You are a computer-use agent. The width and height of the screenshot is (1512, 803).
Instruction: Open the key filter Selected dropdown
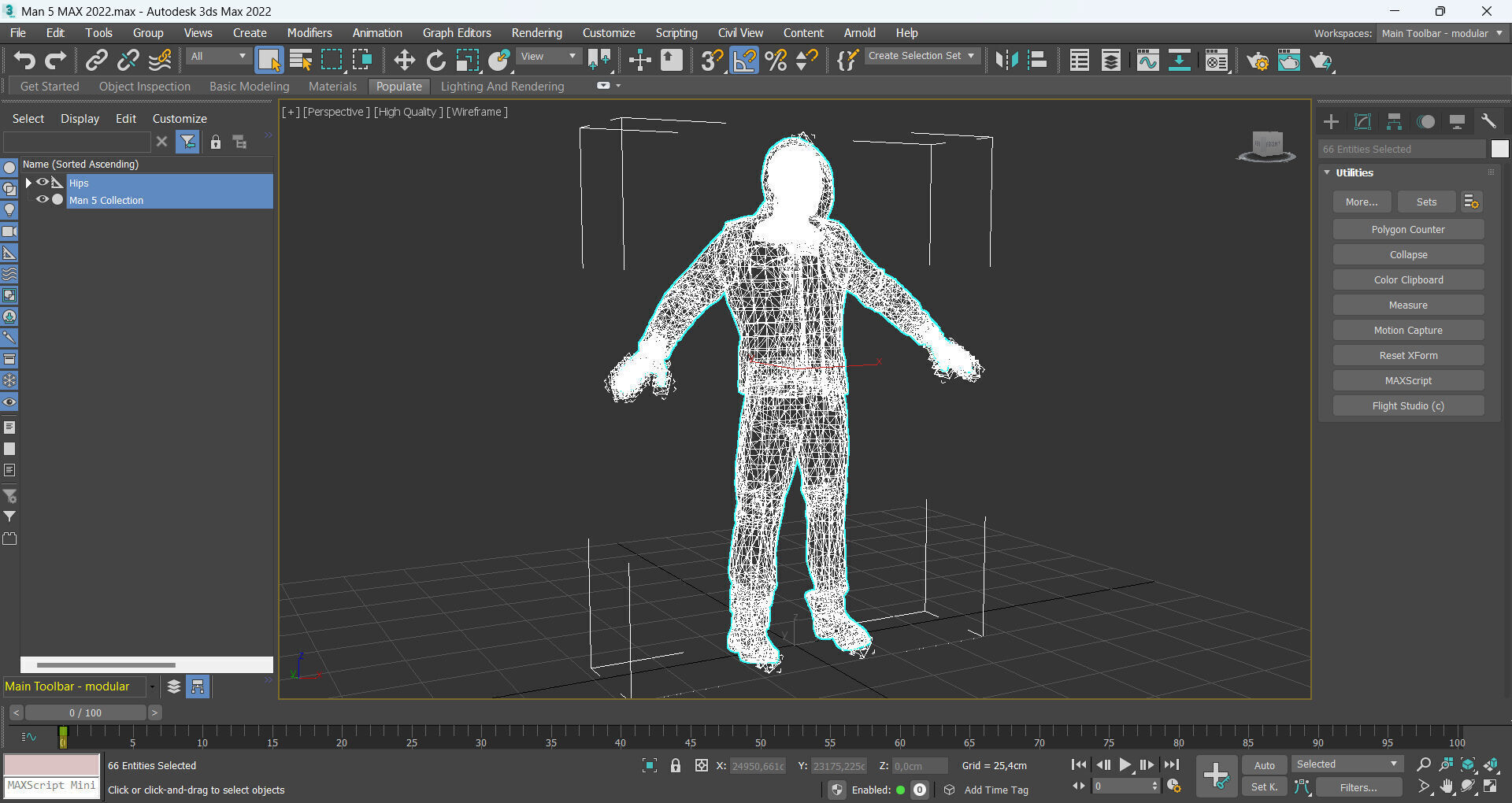(x=1347, y=764)
